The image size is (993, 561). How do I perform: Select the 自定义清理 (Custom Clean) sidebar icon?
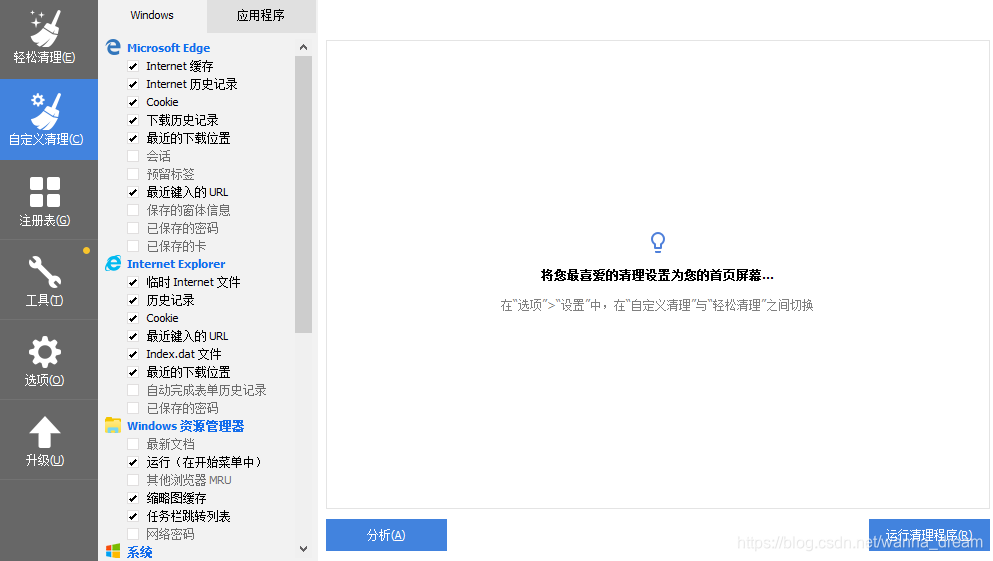coord(46,110)
